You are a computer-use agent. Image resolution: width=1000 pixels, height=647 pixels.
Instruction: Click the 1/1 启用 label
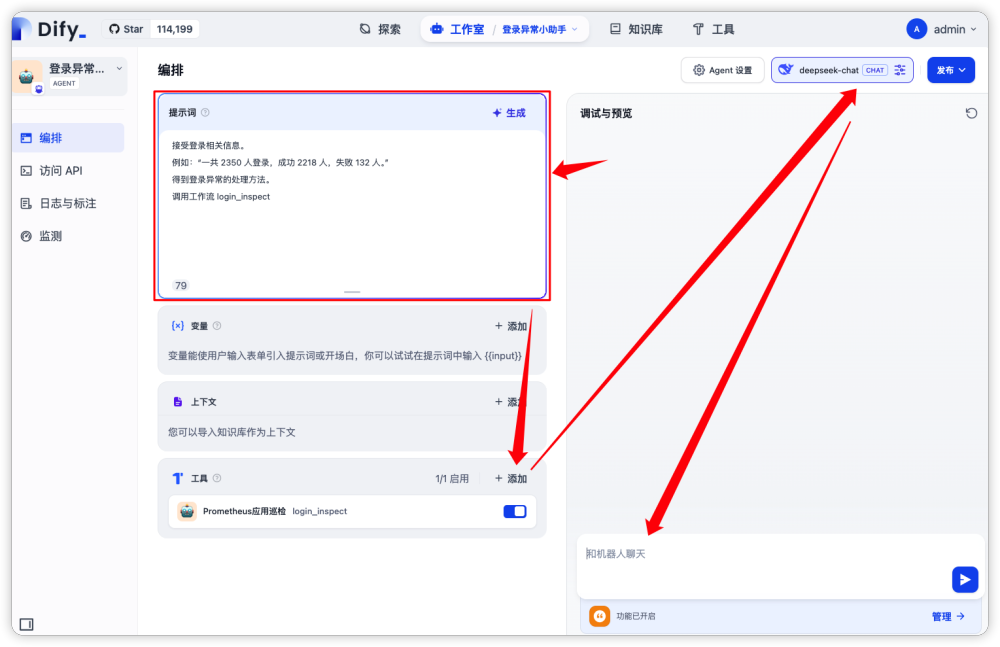coord(452,479)
